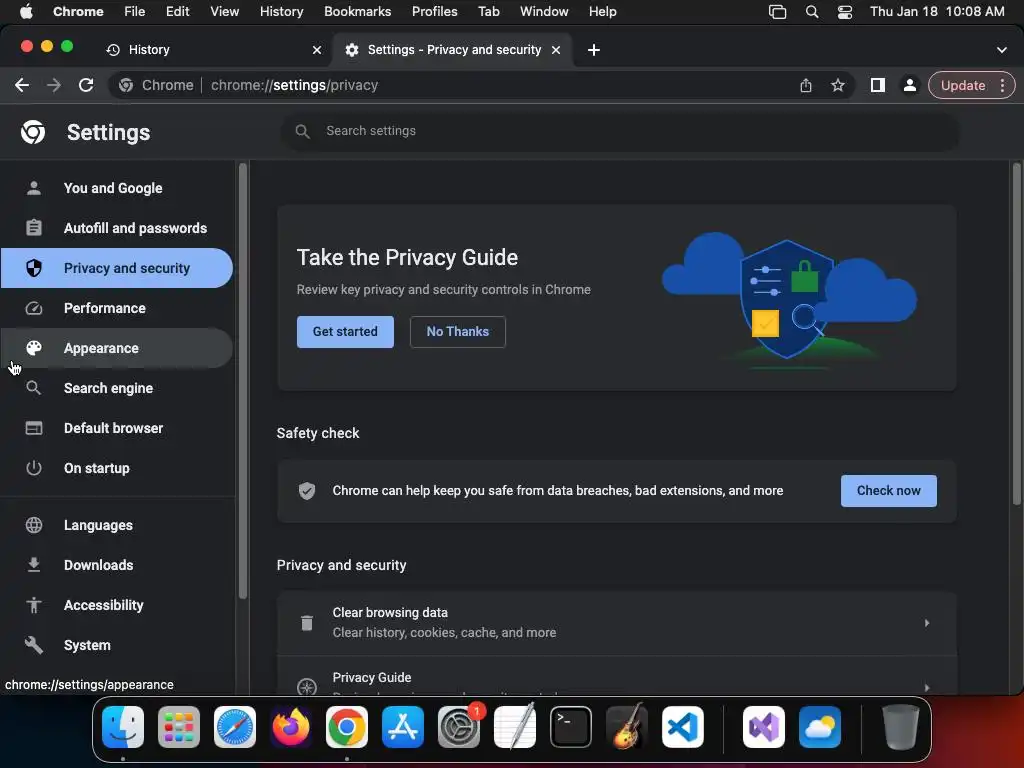Open Default browser settings
The image size is (1024, 768).
click(116, 428)
